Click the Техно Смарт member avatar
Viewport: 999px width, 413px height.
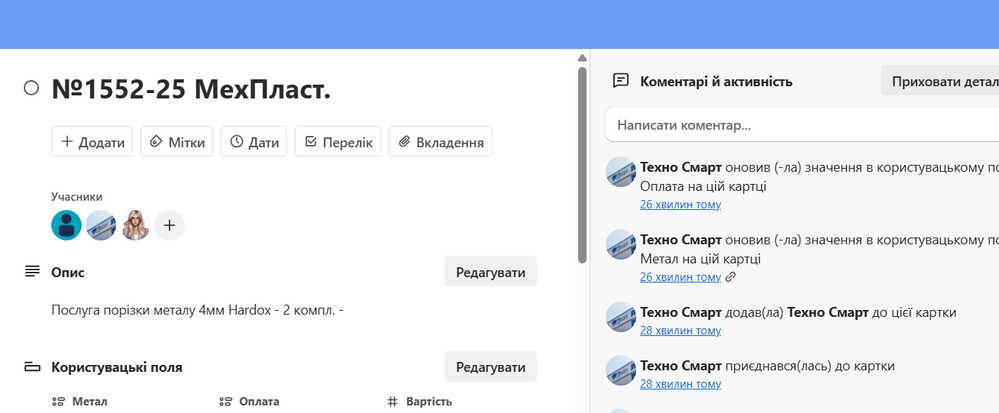[x=101, y=225]
